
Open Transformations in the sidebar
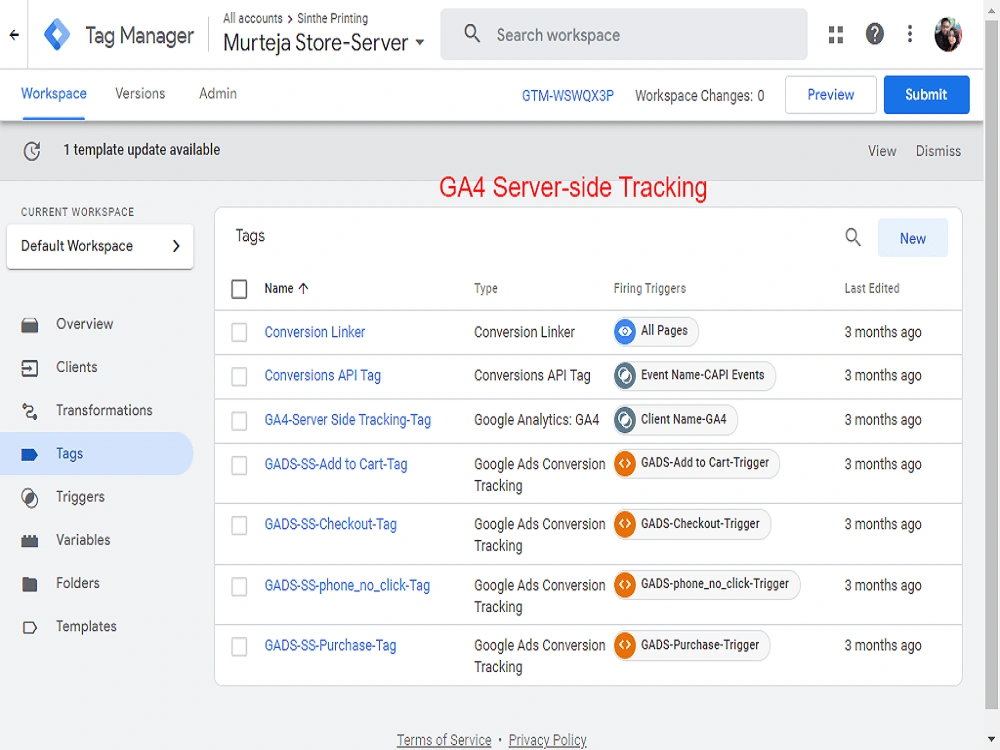click(x=104, y=411)
